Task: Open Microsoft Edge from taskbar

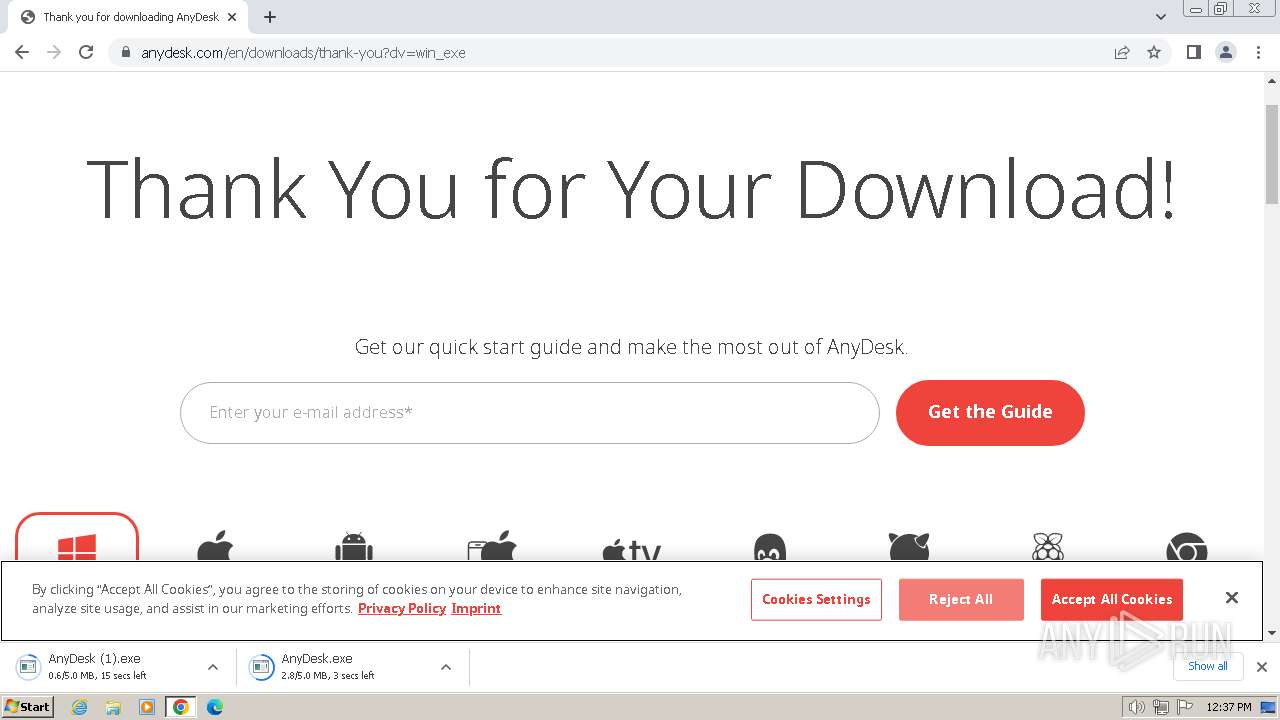Action: click(x=214, y=707)
